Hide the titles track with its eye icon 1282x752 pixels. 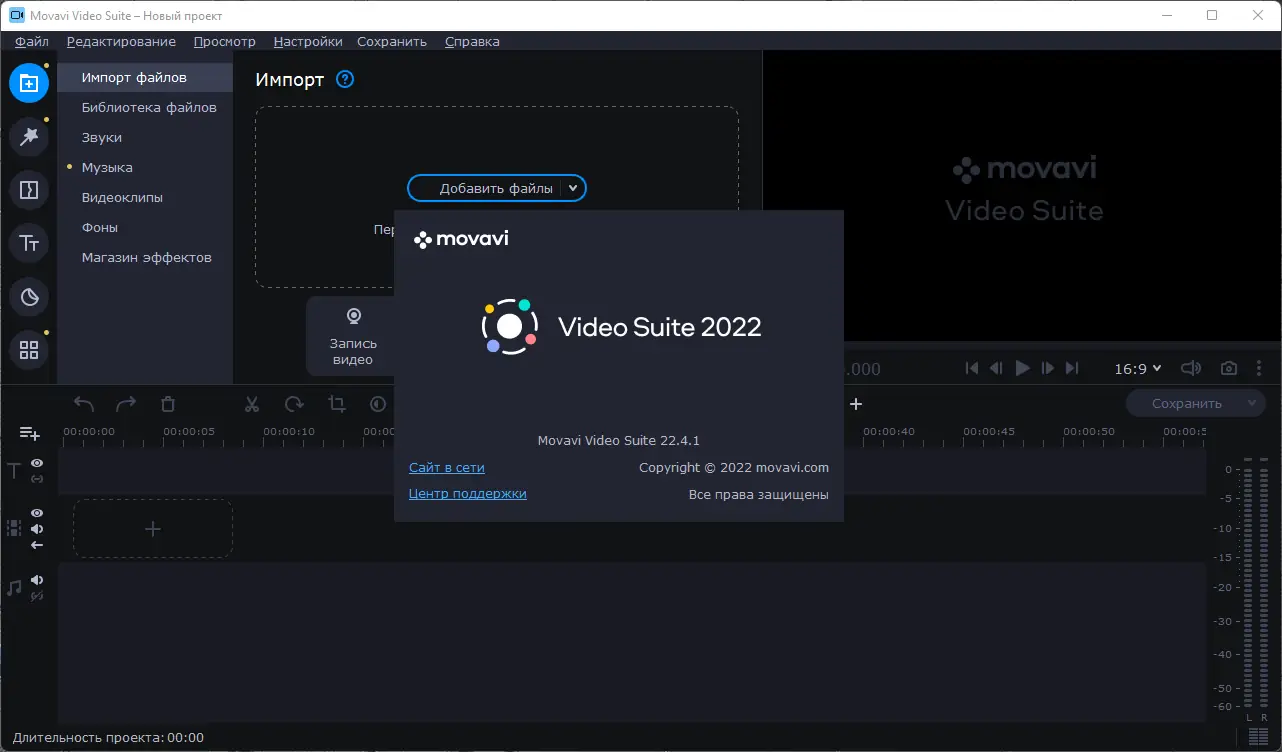[x=37, y=463]
